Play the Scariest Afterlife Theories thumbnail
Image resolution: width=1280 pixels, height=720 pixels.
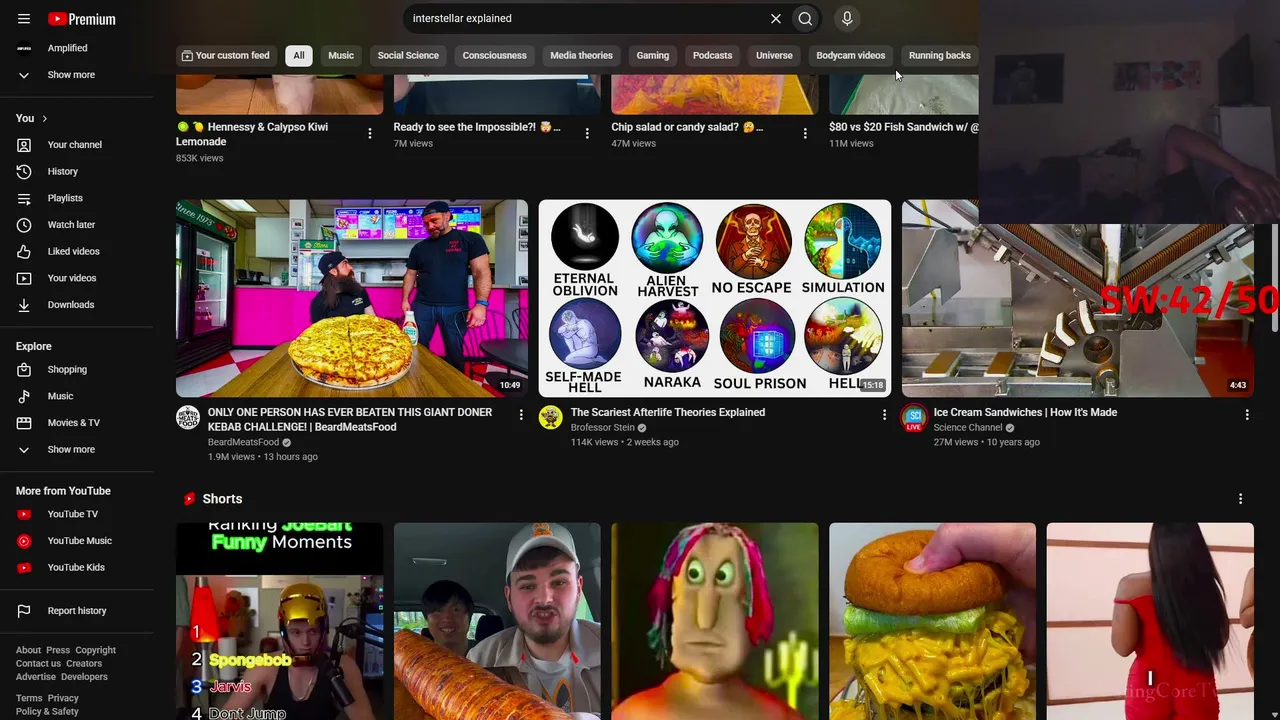click(715, 298)
